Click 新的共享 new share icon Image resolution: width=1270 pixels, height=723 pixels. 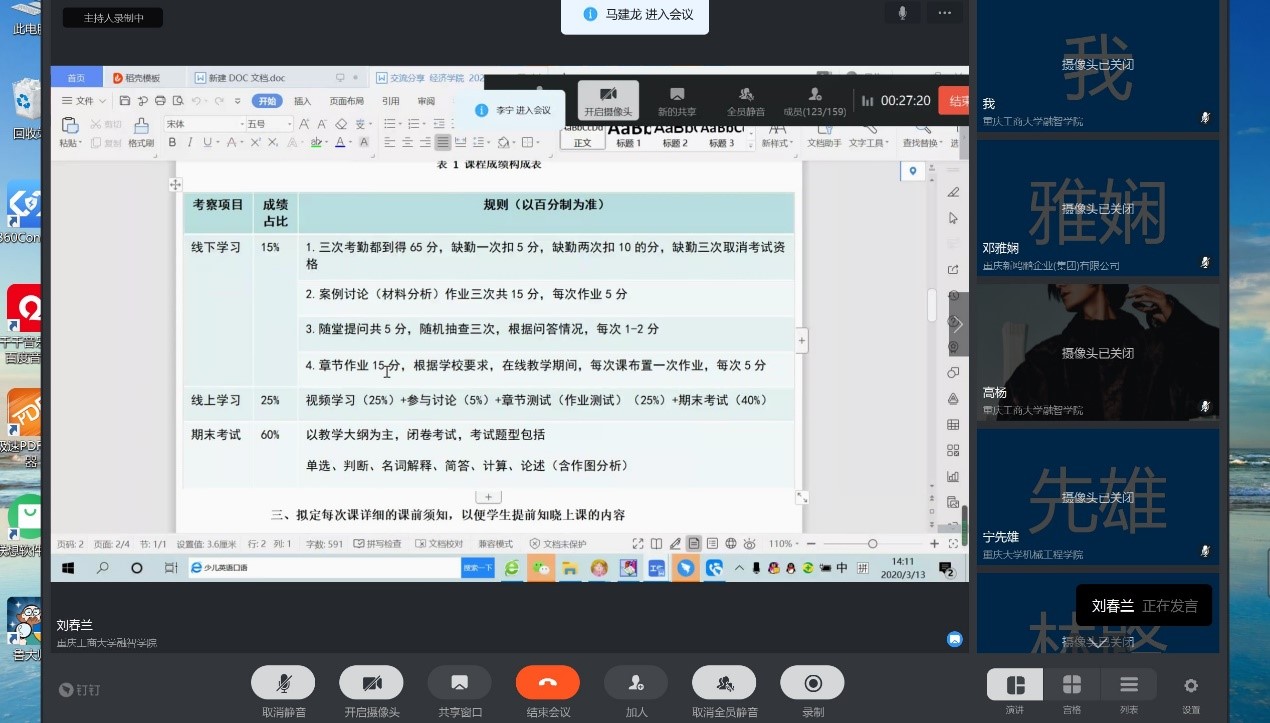[x=677, y=100]
